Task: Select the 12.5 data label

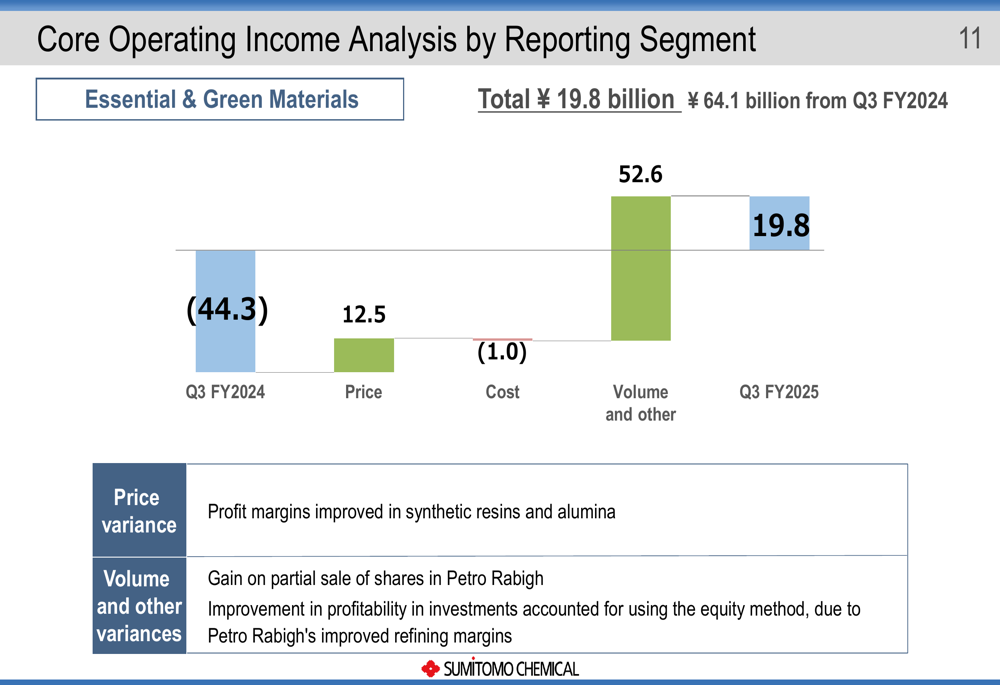Action: pyautogui.click(x=363, y=315)
